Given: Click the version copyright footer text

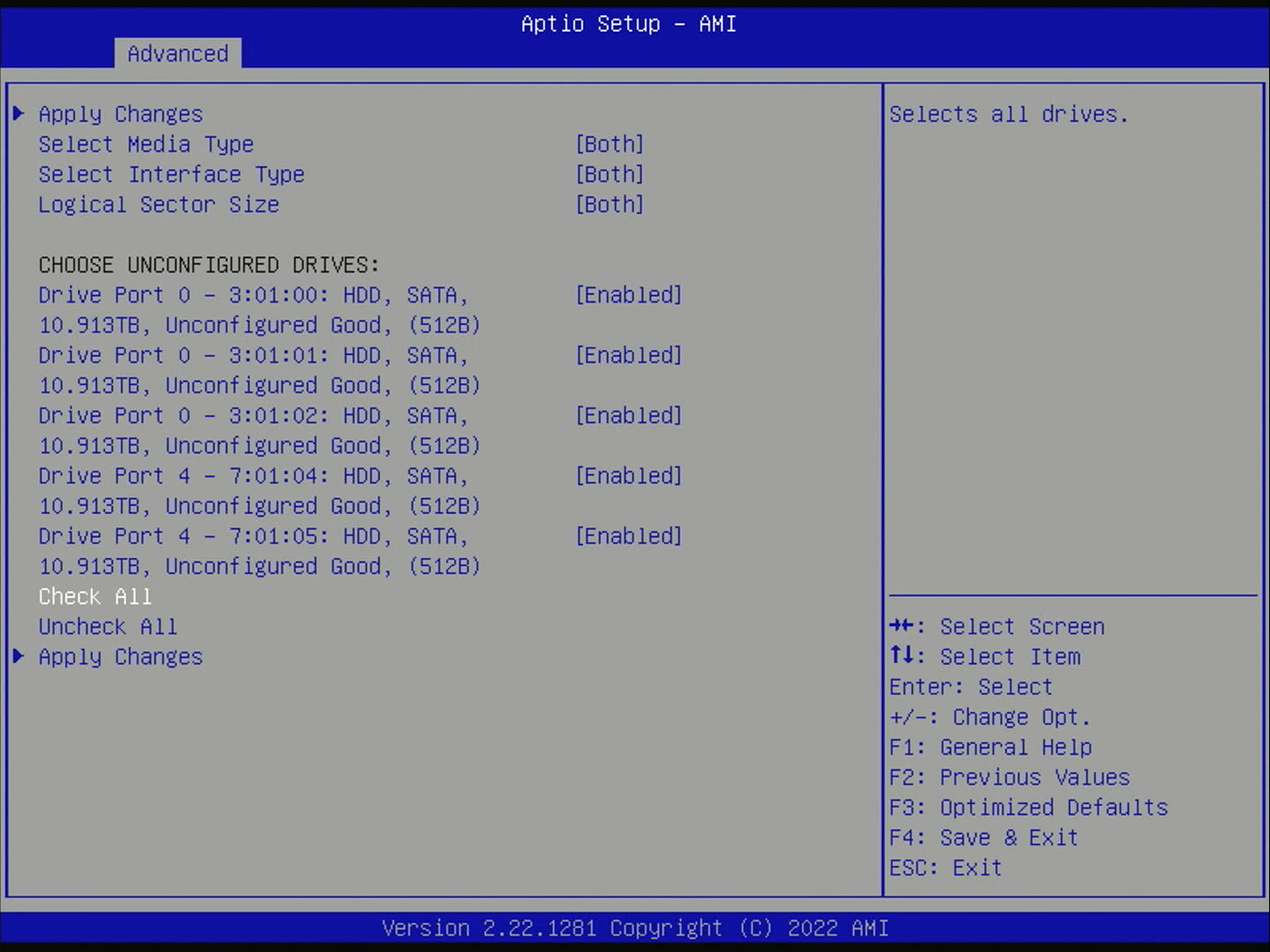Looking at the screenshot, I should tap(635, 928).
